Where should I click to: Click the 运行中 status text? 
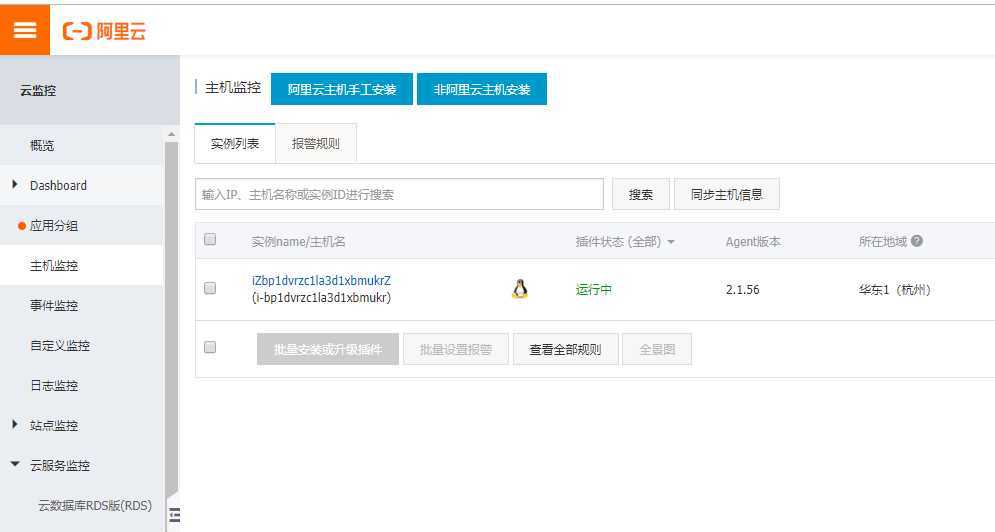tap(593, 289)
